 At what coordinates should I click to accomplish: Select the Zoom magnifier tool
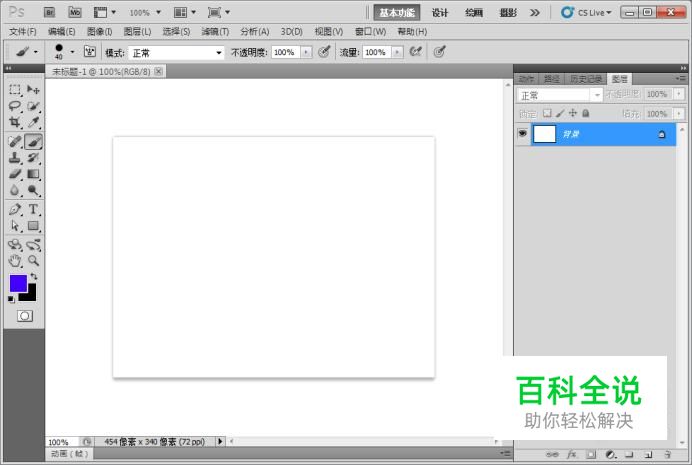click(x=33, y=261)
